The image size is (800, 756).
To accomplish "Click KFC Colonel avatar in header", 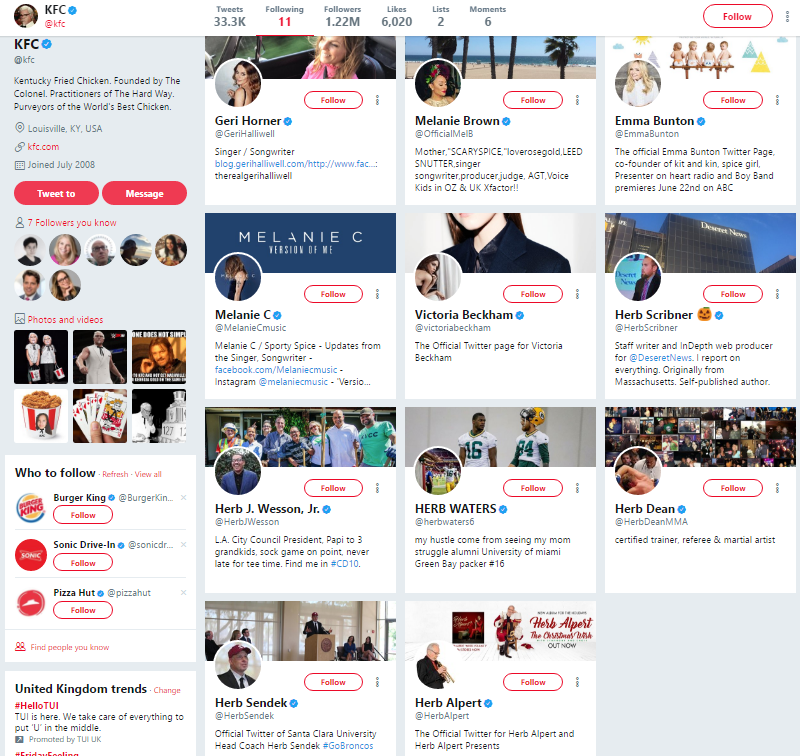I will coord(26,16).
